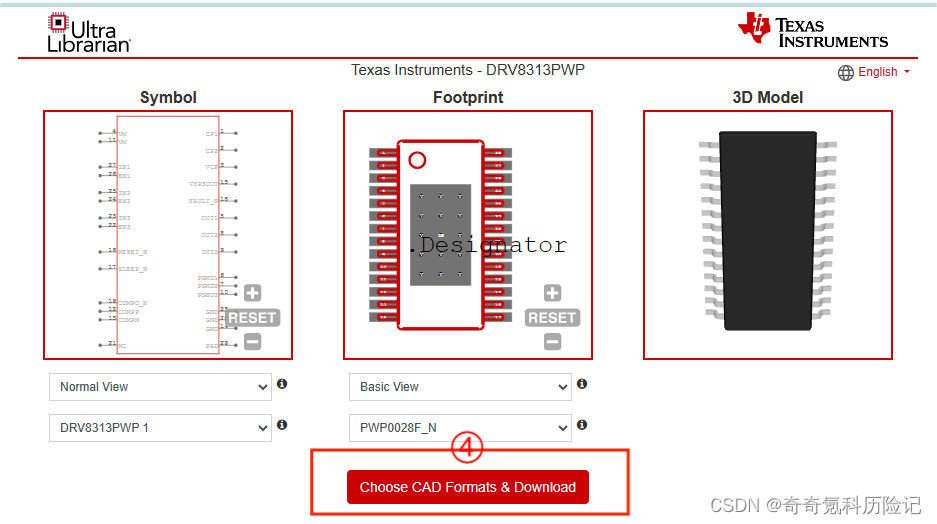Click info icon beside Basic View
Image resolution: width=937 pixels, height=524 pixels.
pyautogui.click(x=582, y=384)
